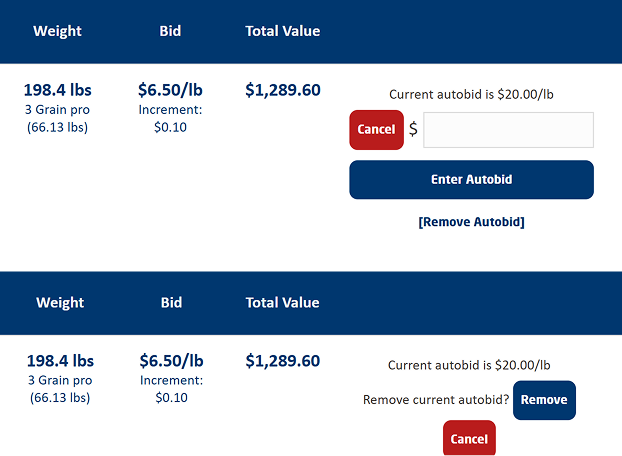Image resolution: width=622 pixels, height=456 pixels.
Task: Select the $1,289.60 total in the upper table
Action: pyautogui.click(x=283, y=90)
